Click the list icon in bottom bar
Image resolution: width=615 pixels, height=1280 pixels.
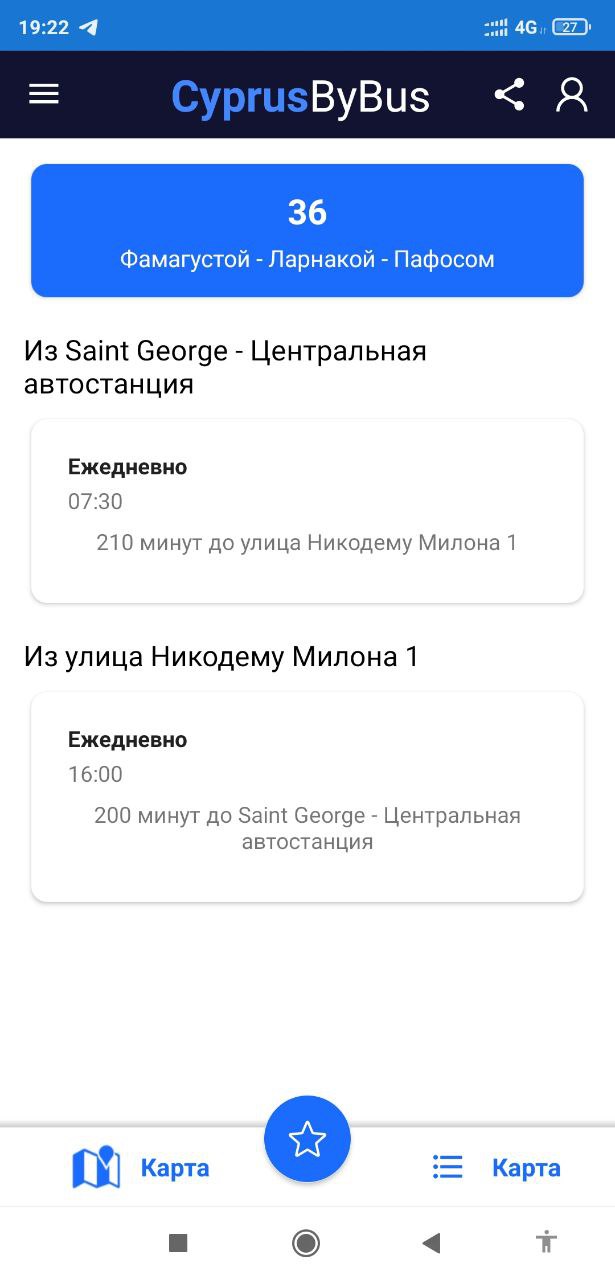447,1167
